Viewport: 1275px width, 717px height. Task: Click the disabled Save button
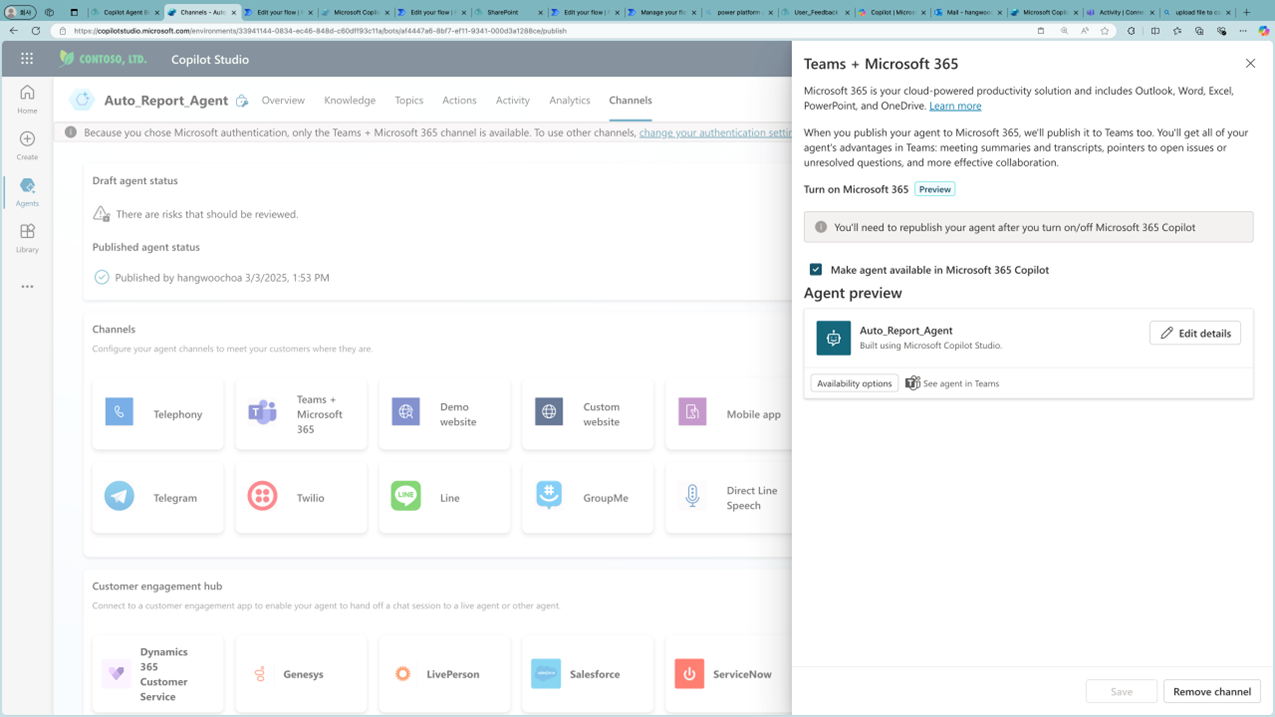click(x=1122, y=691)
